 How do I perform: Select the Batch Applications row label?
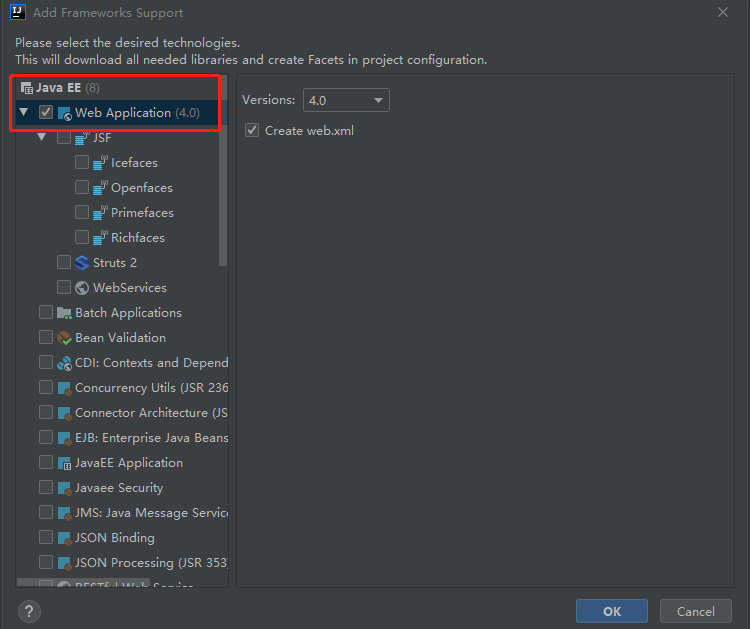click(x=129, y=313)
